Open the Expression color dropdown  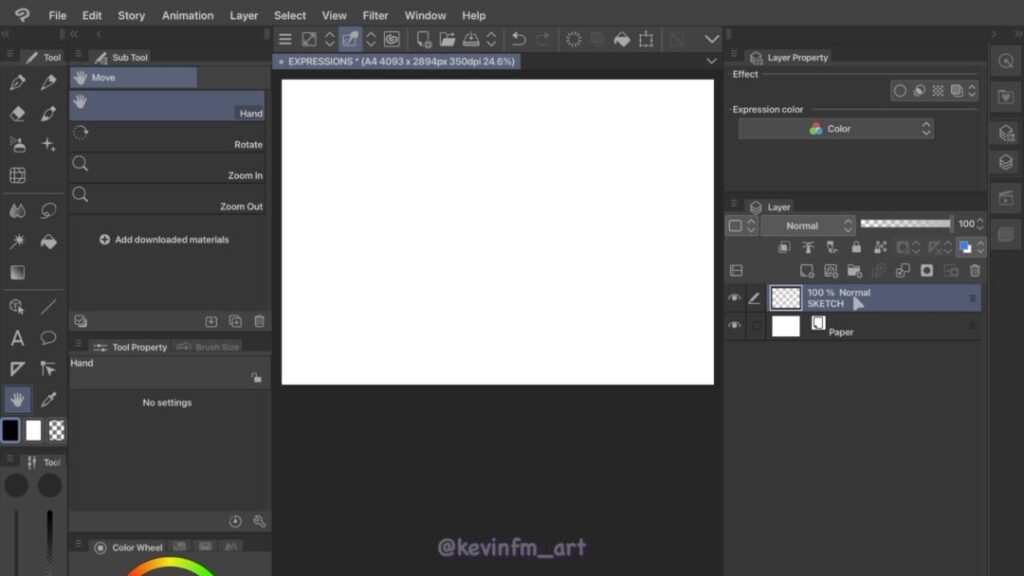836,129
